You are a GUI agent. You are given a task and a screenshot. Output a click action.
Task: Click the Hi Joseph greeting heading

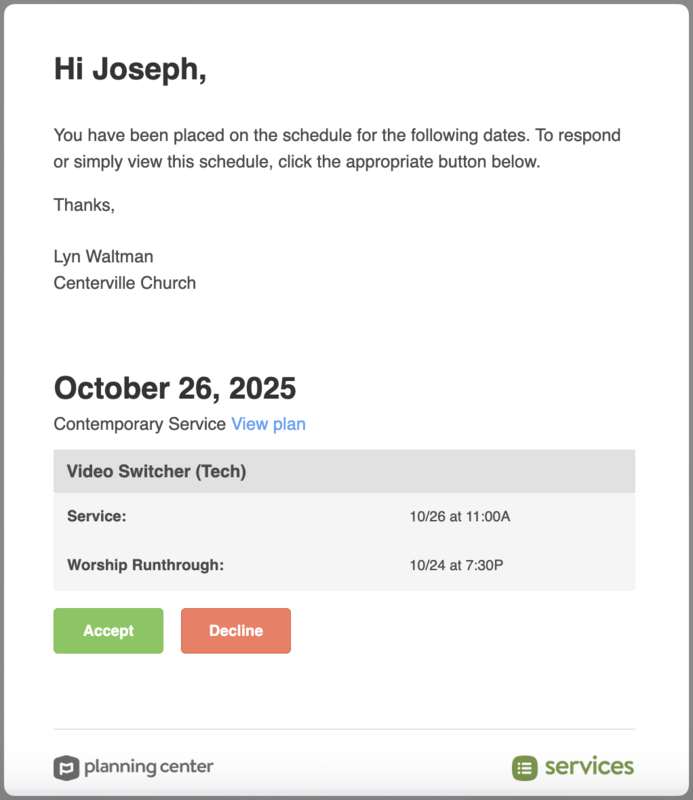pyautogui.click(x=128, y=70)
